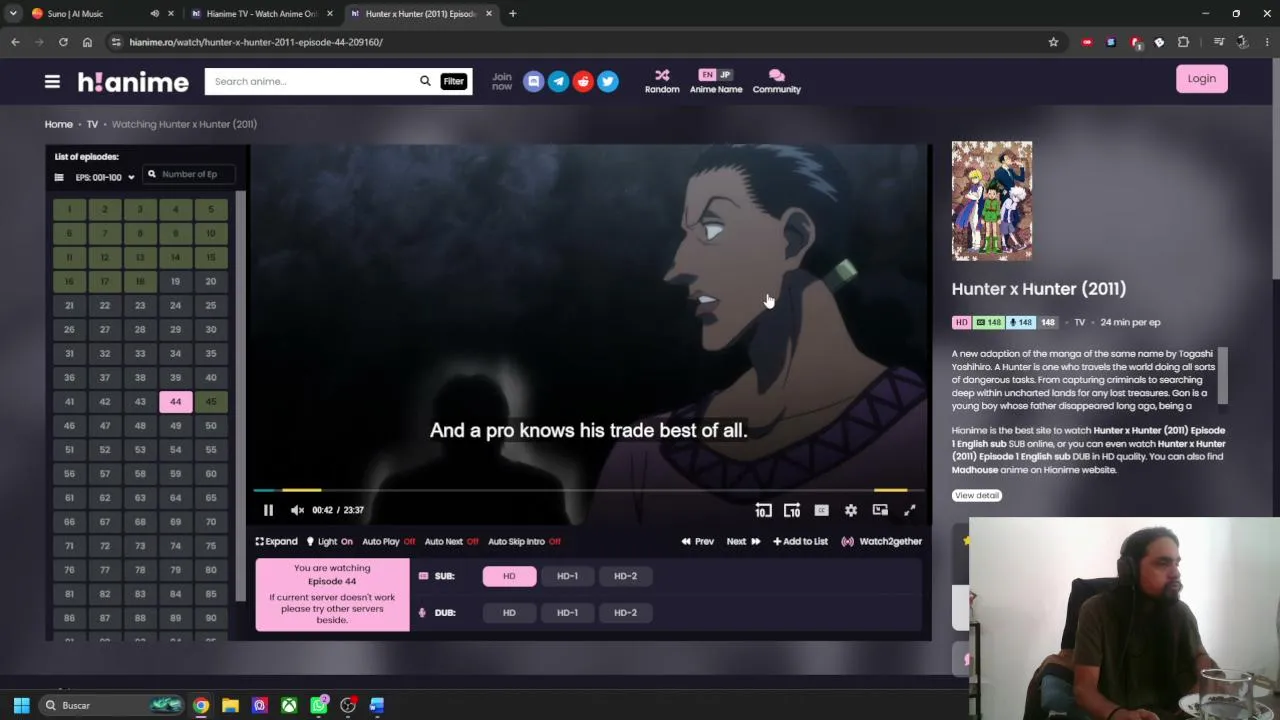1280x720 pixels.
Task: Toggle Light On setting
Action: [329, 541]
